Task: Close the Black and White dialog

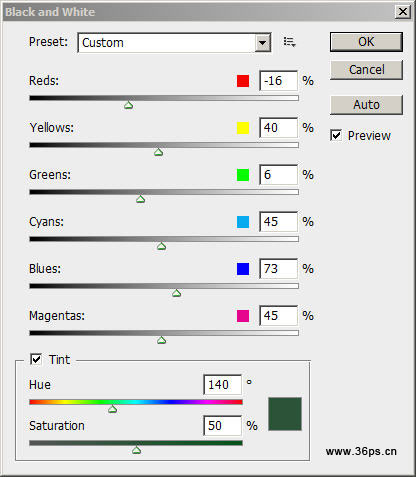Action: pos(403,12)
